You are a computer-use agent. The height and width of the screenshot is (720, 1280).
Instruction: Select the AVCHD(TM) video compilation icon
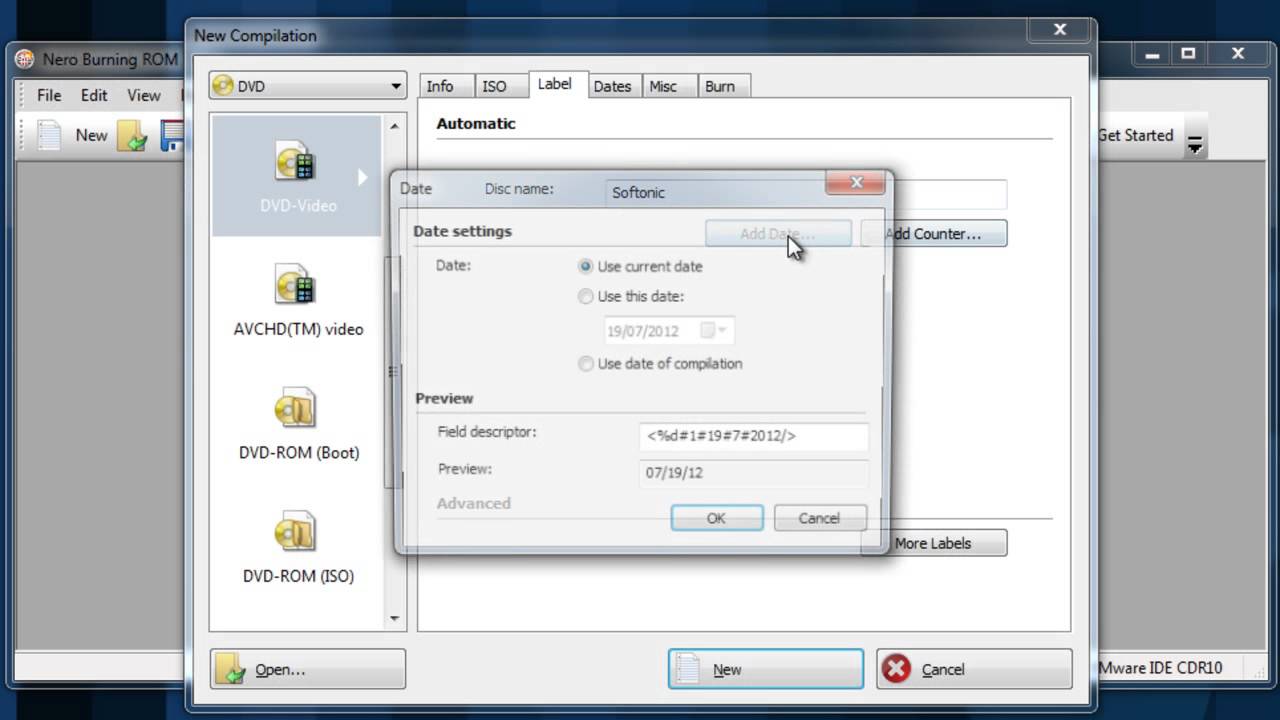pos(296,285)
